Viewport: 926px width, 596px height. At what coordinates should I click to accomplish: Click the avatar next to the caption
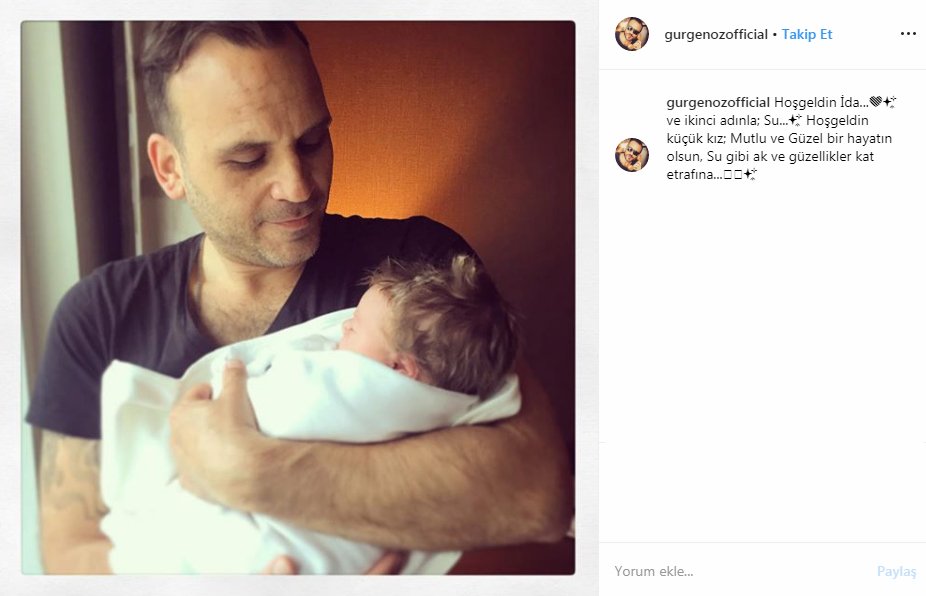pos(632,155)
